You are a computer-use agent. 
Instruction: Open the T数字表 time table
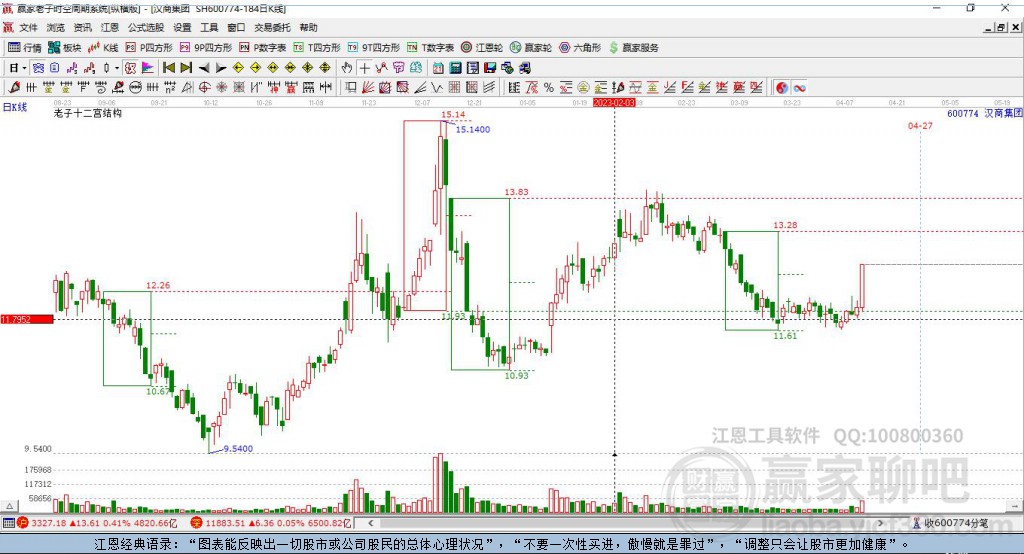click(430, 48)
